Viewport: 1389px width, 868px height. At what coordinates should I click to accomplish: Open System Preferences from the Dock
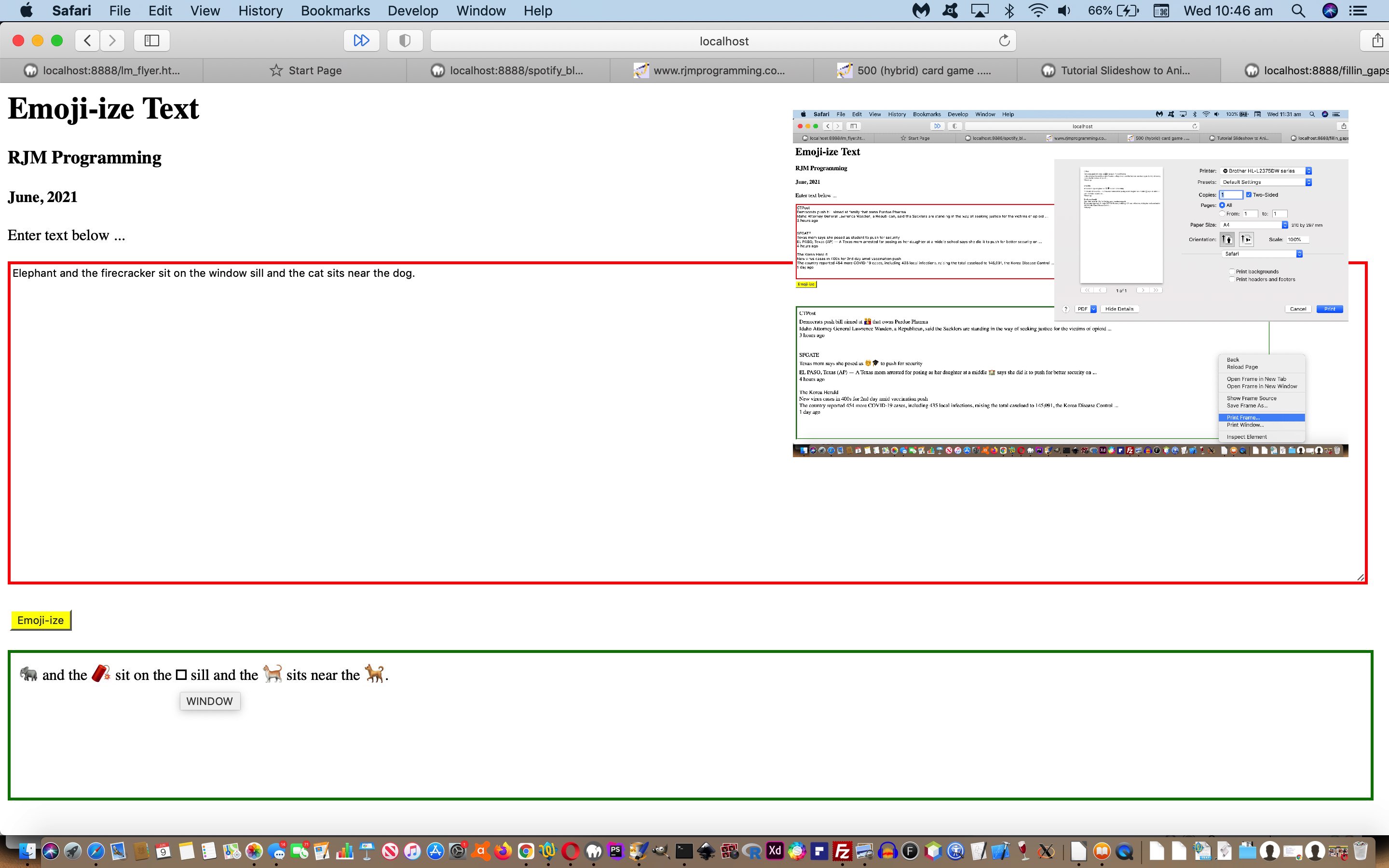457,851
